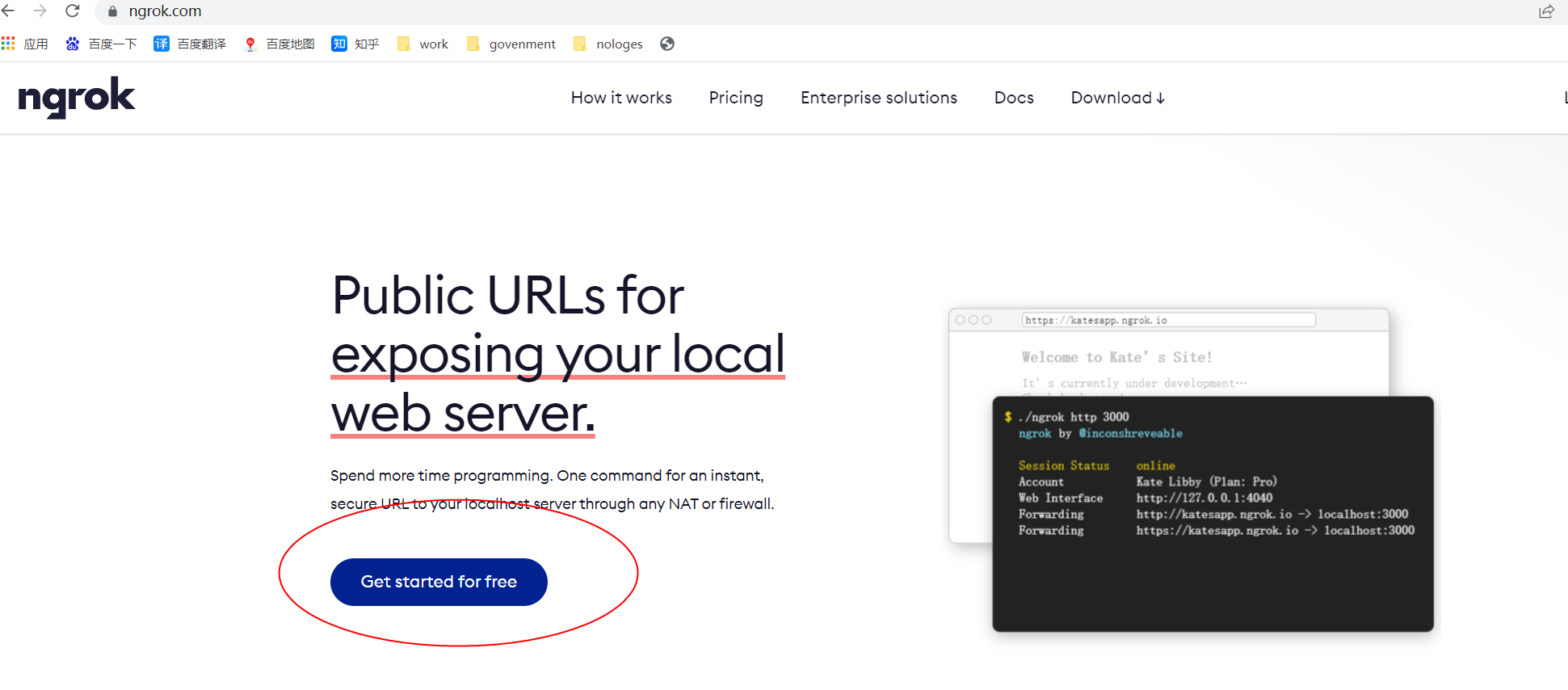Open the nologes bookmarks folder

point(608,44)
